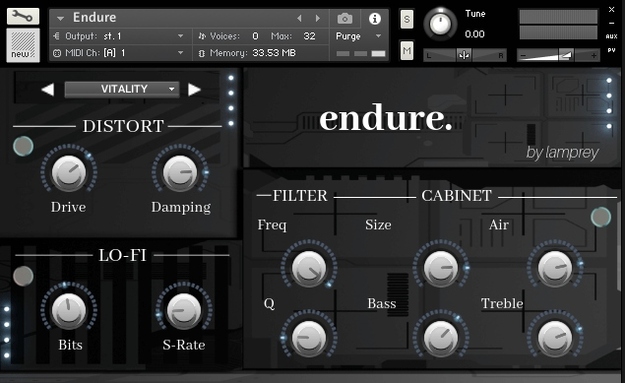
Task: Toggle the LO-FI section power button
Action: pyautogui.click(x=23, y=276)
